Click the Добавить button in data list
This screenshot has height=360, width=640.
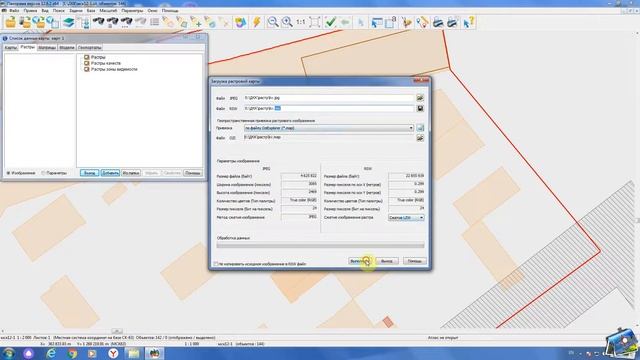point(110,173)
